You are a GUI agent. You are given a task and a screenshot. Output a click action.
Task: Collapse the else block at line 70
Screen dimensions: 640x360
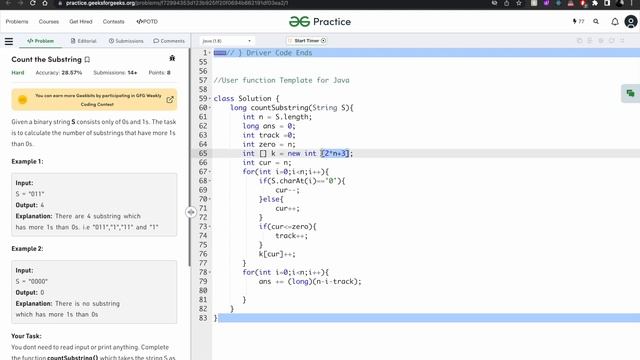click(210, 199)
